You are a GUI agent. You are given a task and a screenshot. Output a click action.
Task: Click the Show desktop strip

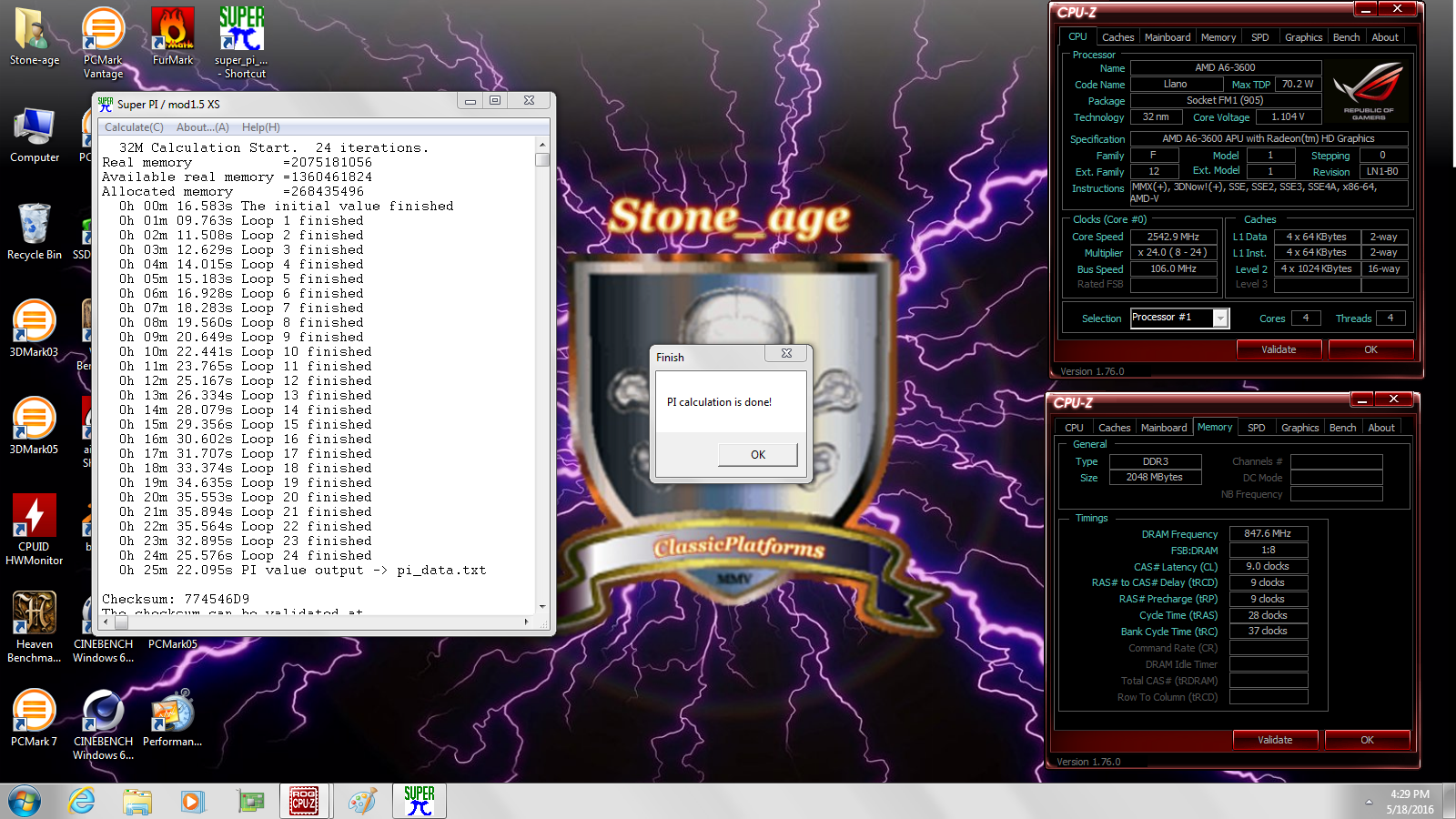(x=1450, y=802)
